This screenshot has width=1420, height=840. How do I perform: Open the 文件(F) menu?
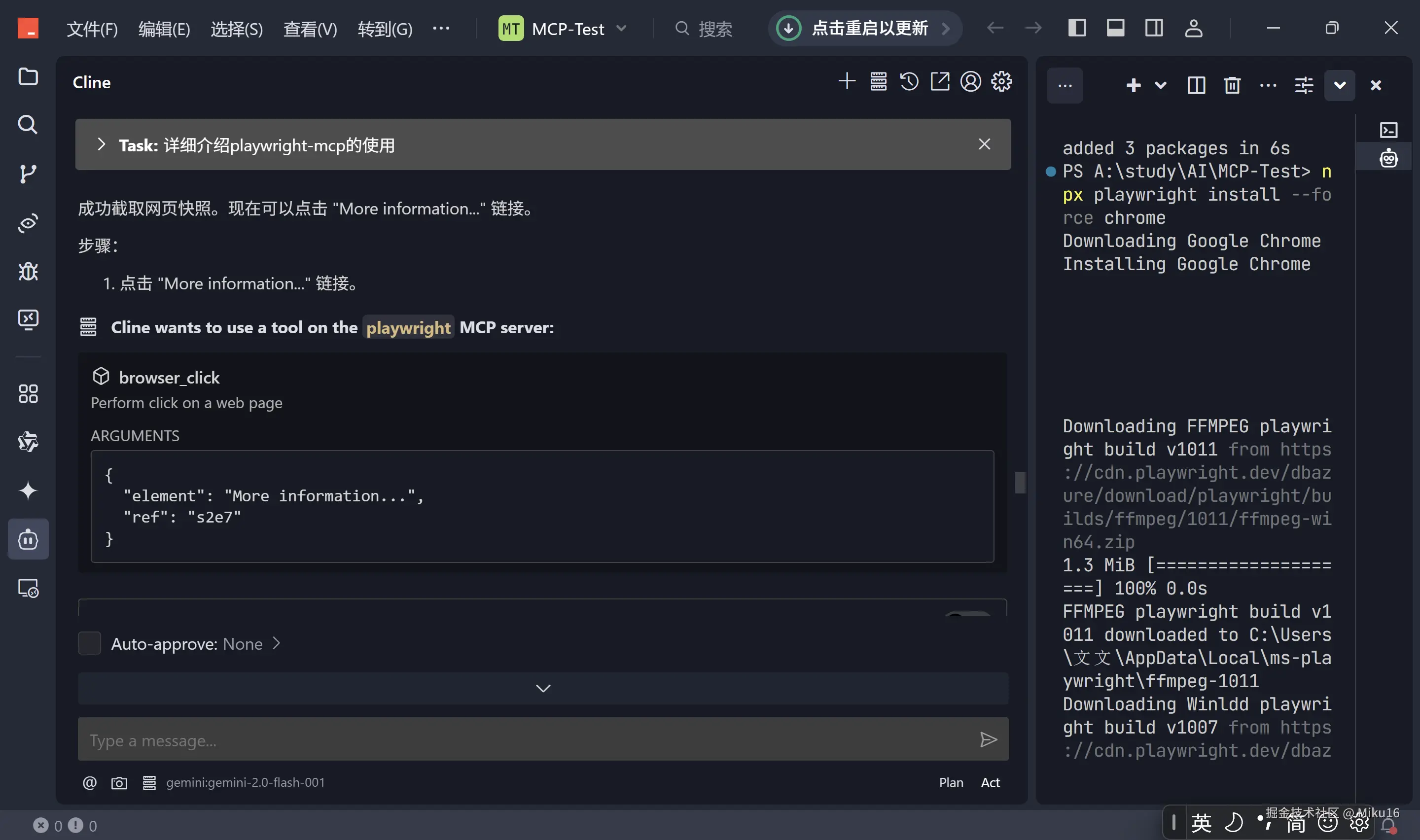(x=92, y=28)
